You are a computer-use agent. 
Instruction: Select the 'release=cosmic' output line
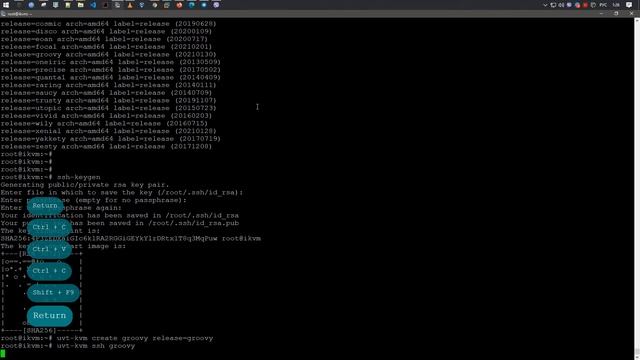pos(109,24)
